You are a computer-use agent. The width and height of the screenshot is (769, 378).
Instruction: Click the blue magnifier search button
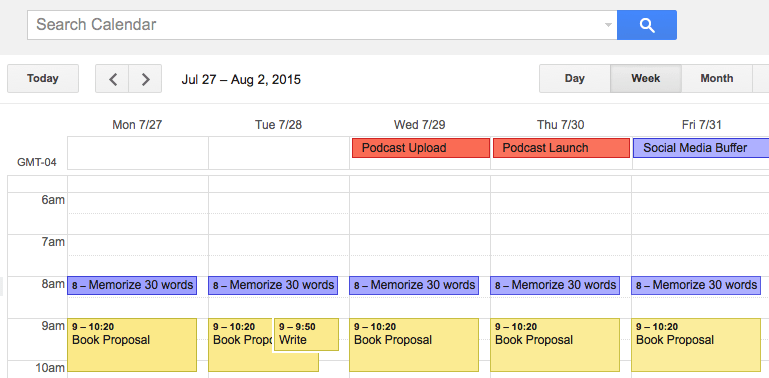point(646,25)
